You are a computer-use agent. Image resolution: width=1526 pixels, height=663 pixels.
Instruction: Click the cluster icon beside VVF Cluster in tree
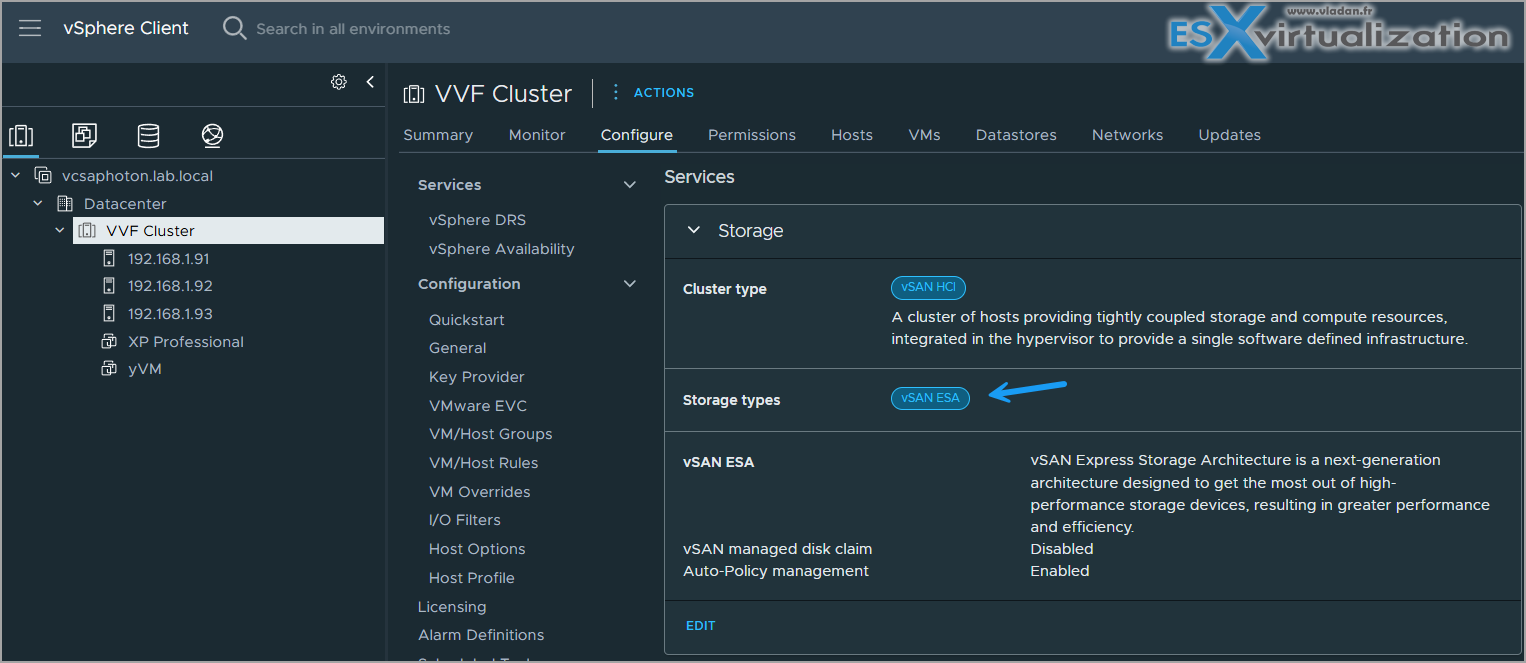click(x=87, y=231)
